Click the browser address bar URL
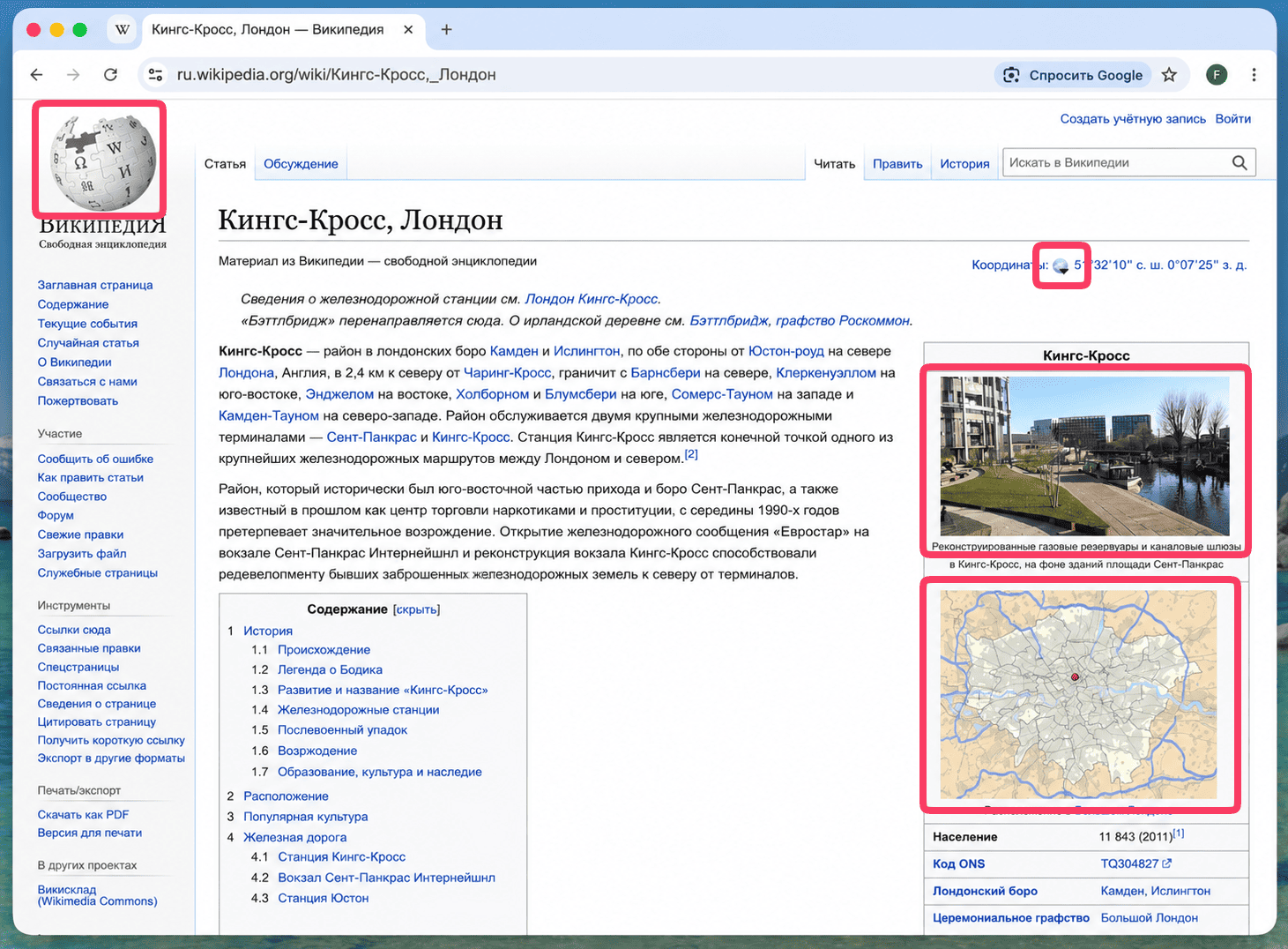Viewport: 1288px width, 949px height. pos(336,75)
